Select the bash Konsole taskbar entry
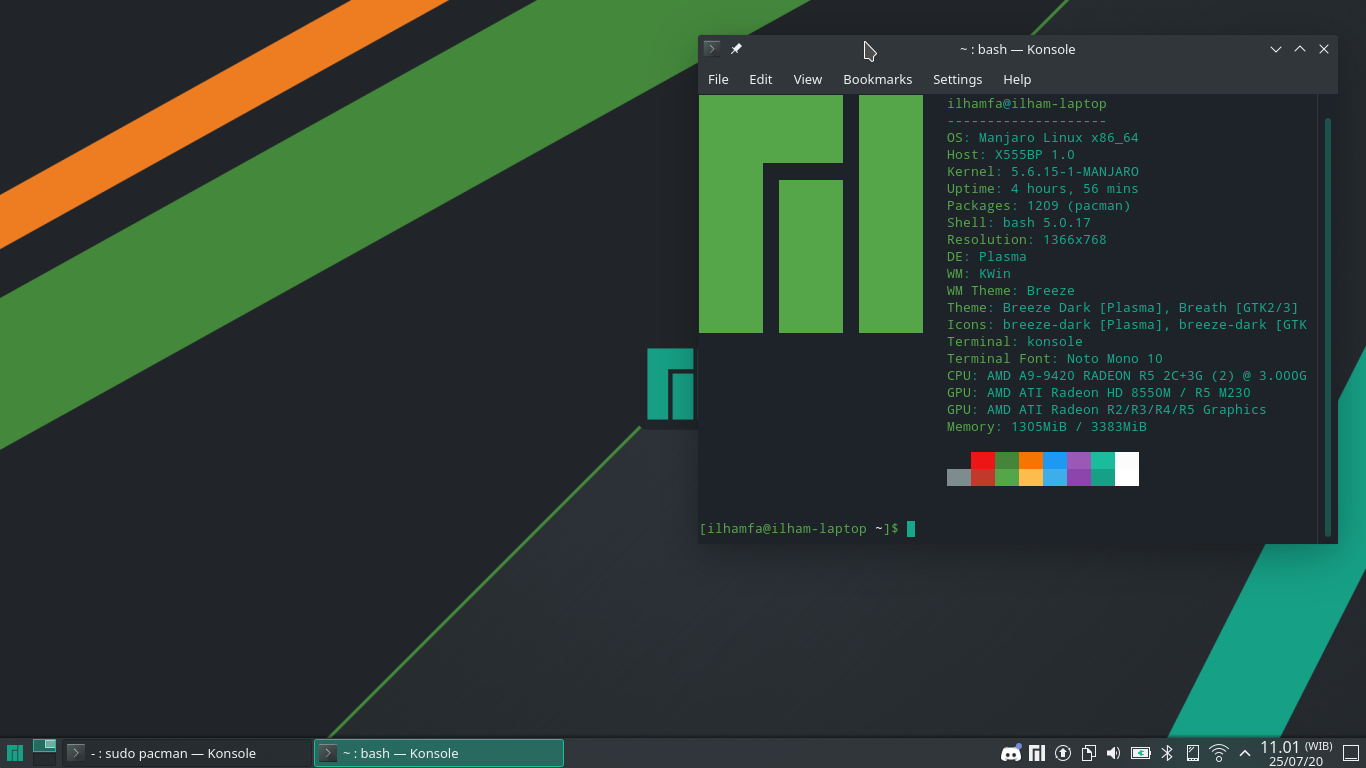The height and width of the screenshot is (768, 1366). coord(439,753)
